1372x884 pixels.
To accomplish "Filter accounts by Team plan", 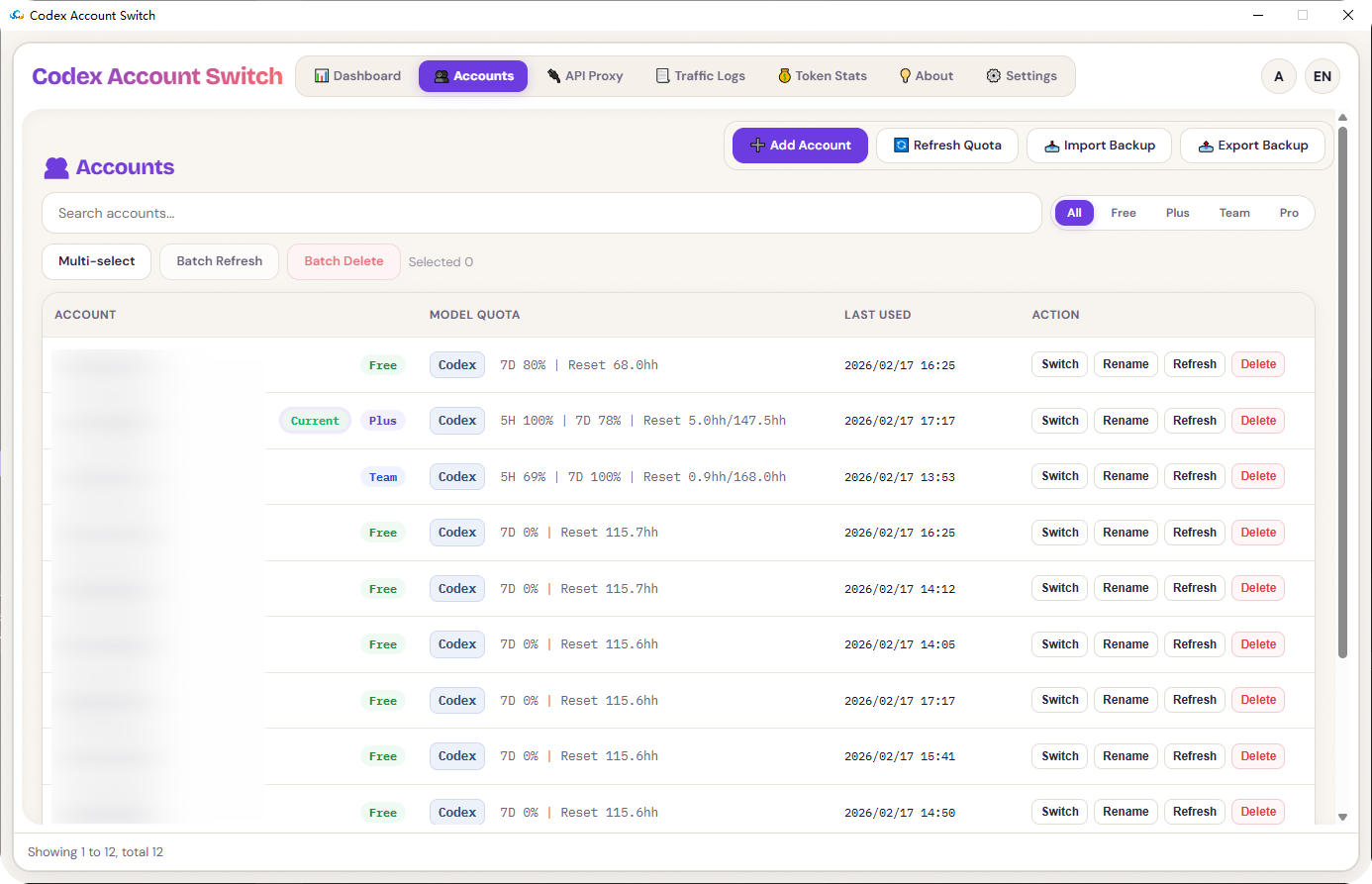I will [1234, 213].
